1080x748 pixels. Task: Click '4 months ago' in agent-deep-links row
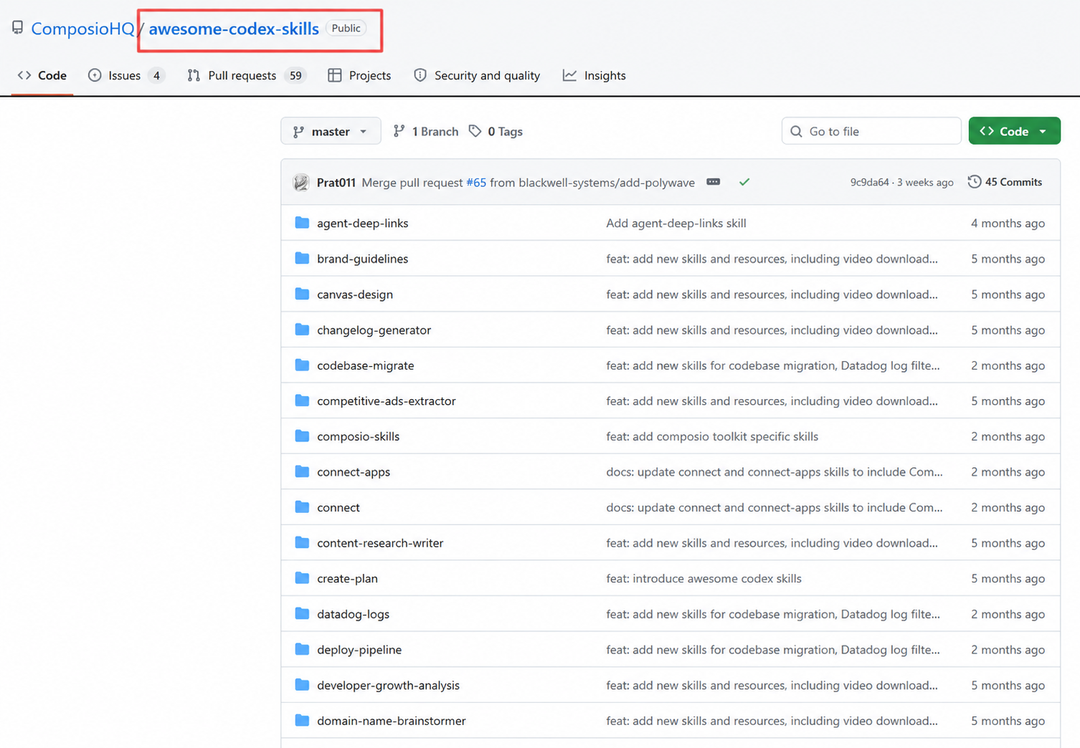1008,223
